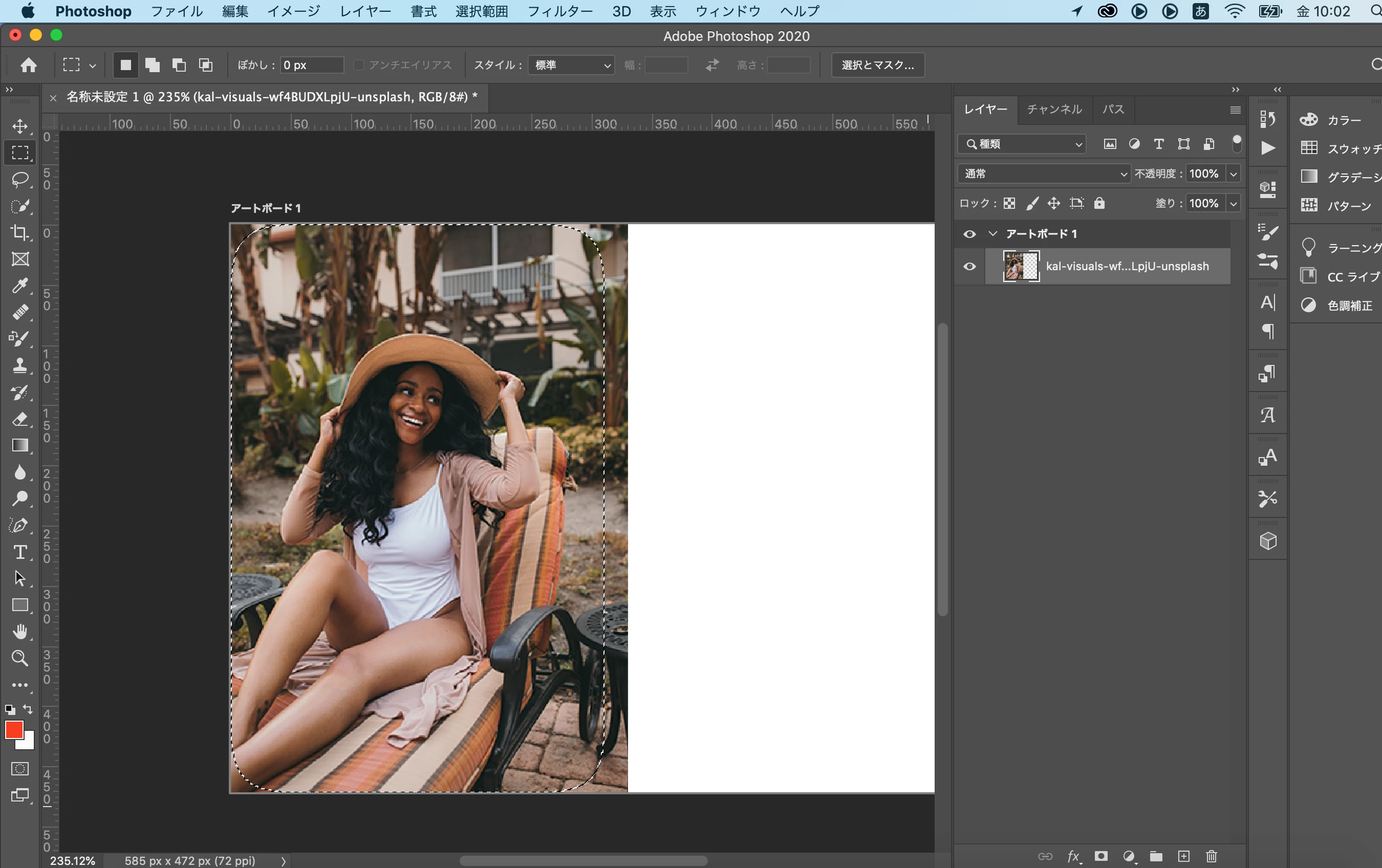1382x868 pixels.
Task: Open the フィルター menu
Action: 559,11
